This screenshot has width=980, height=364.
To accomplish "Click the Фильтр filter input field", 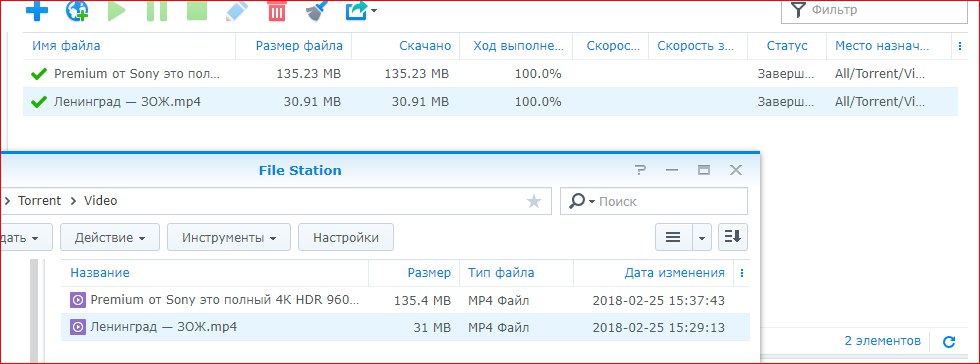I will click(874, 10).
